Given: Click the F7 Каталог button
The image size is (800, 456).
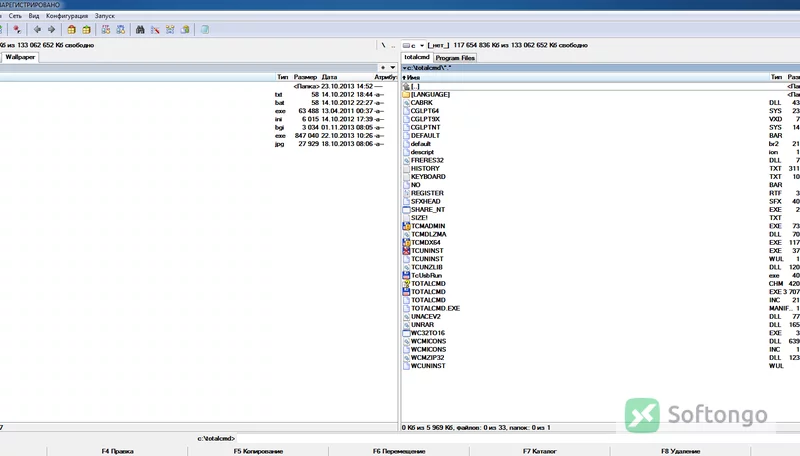Looking at the screenshot, I should point(540,451).
